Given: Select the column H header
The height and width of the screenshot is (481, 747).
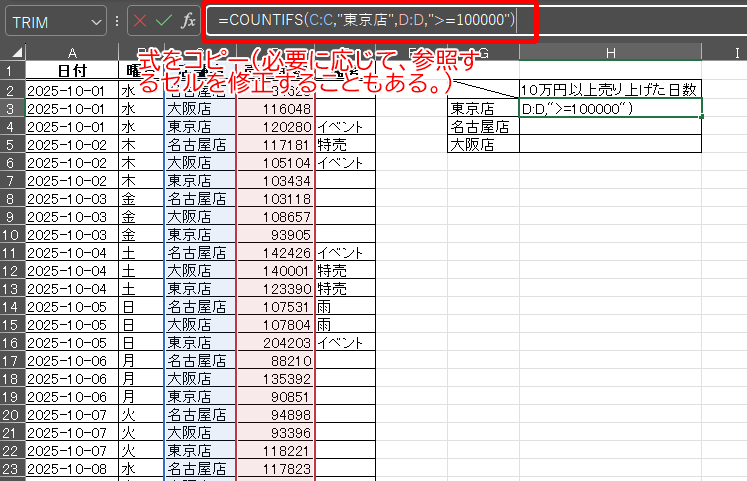Looking at the screenshot, I should point(610,52).
